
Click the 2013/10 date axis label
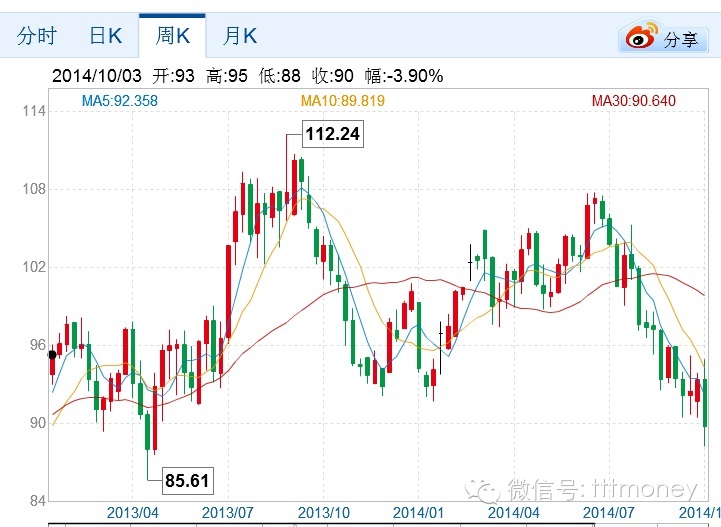pyautogui.click(x=324, y=513)
